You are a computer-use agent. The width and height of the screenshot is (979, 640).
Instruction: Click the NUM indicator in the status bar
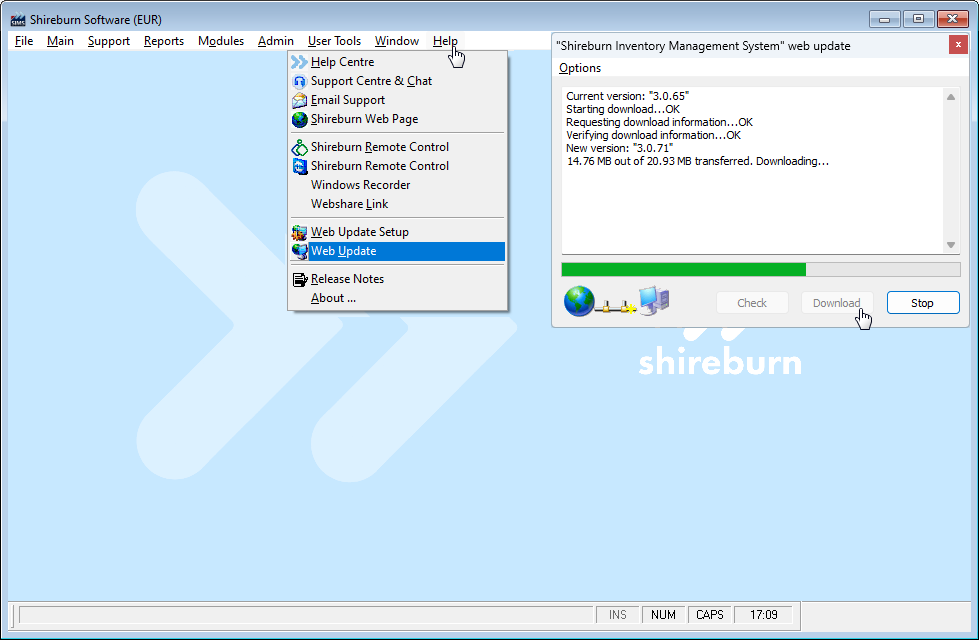pyautogui.click(x=663, y=615)
